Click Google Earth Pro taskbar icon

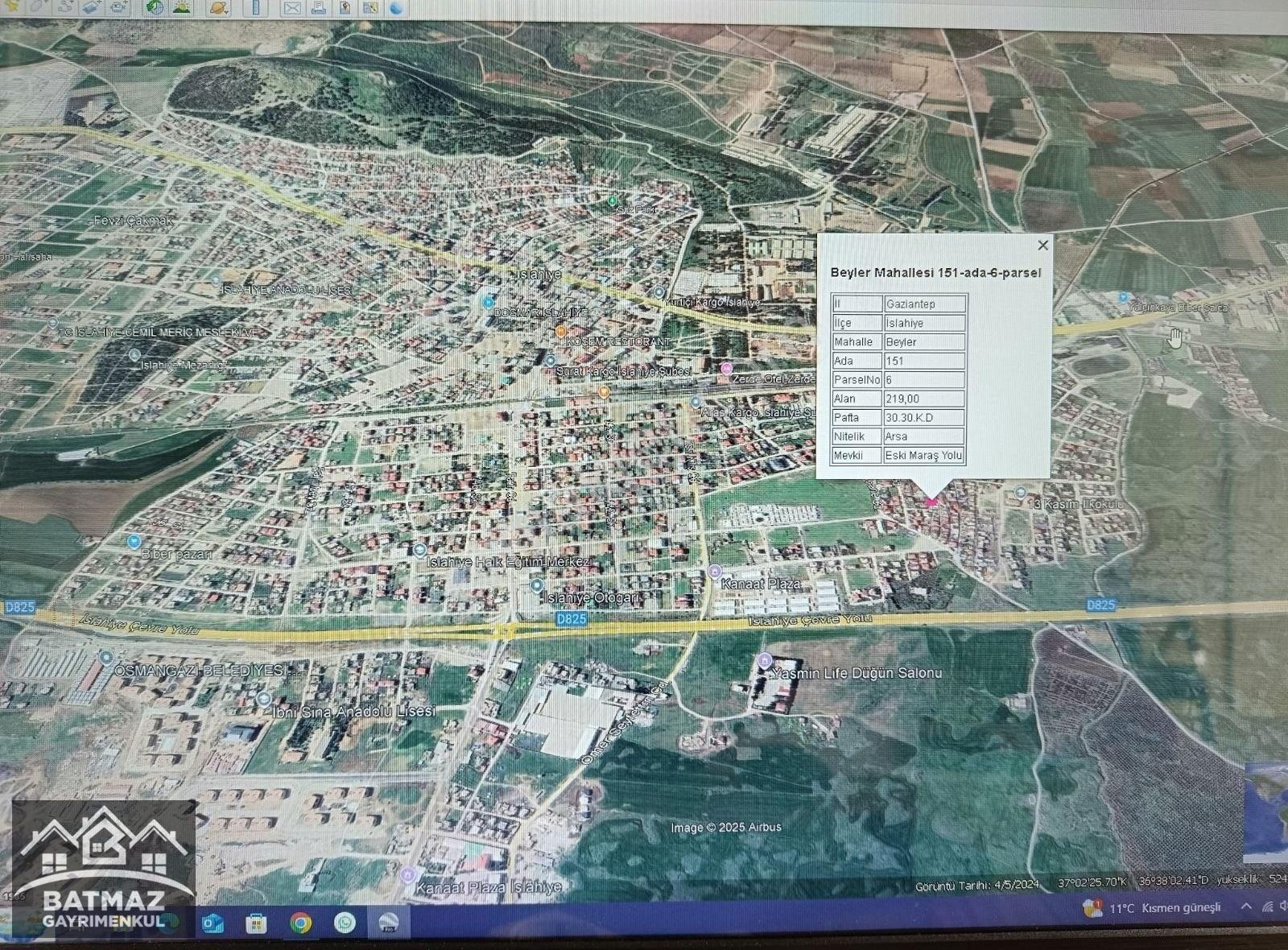coord(389,923)
